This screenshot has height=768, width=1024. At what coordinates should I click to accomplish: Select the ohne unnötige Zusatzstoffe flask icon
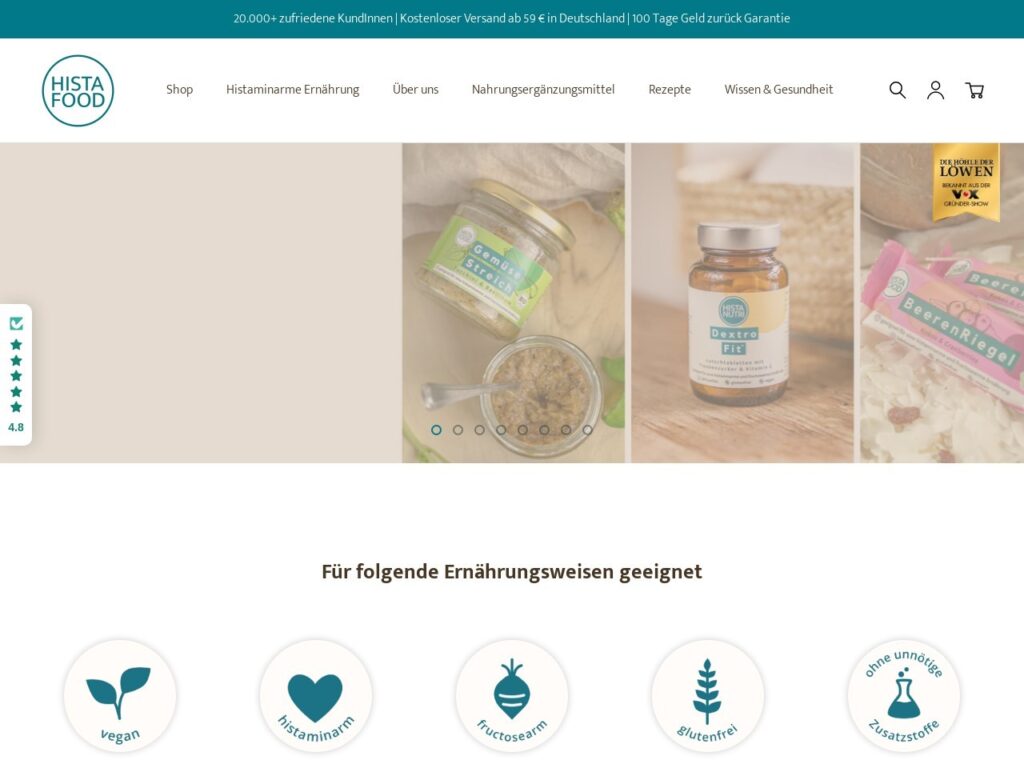pyautogui.click(x=903, y=696)
